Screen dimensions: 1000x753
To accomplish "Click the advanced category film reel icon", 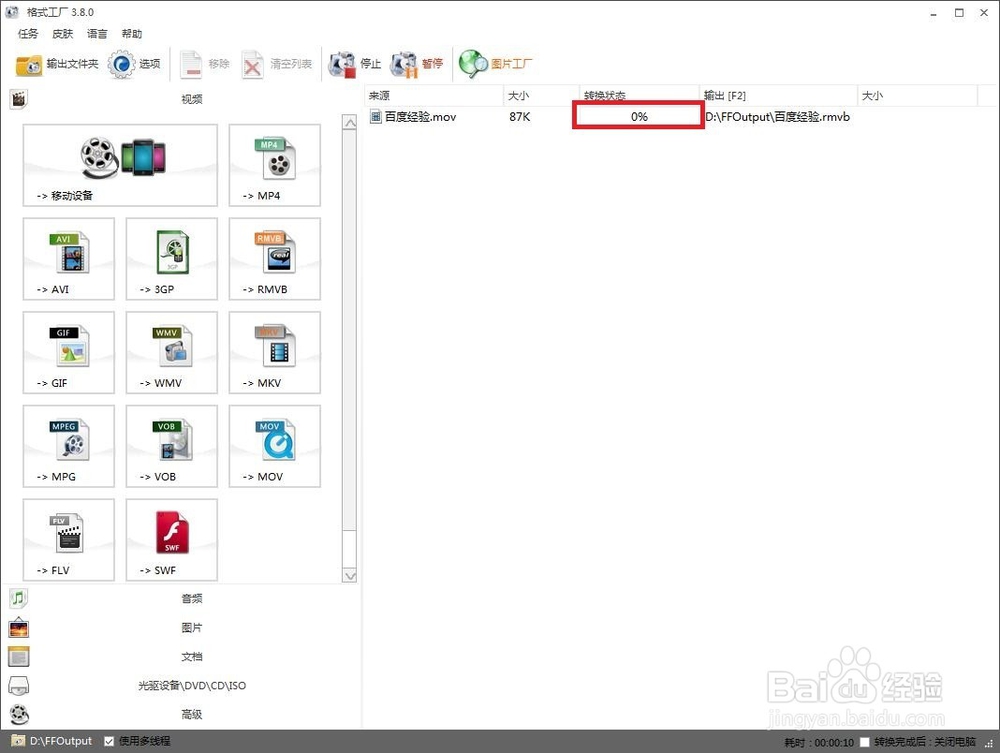I will 20,714.
